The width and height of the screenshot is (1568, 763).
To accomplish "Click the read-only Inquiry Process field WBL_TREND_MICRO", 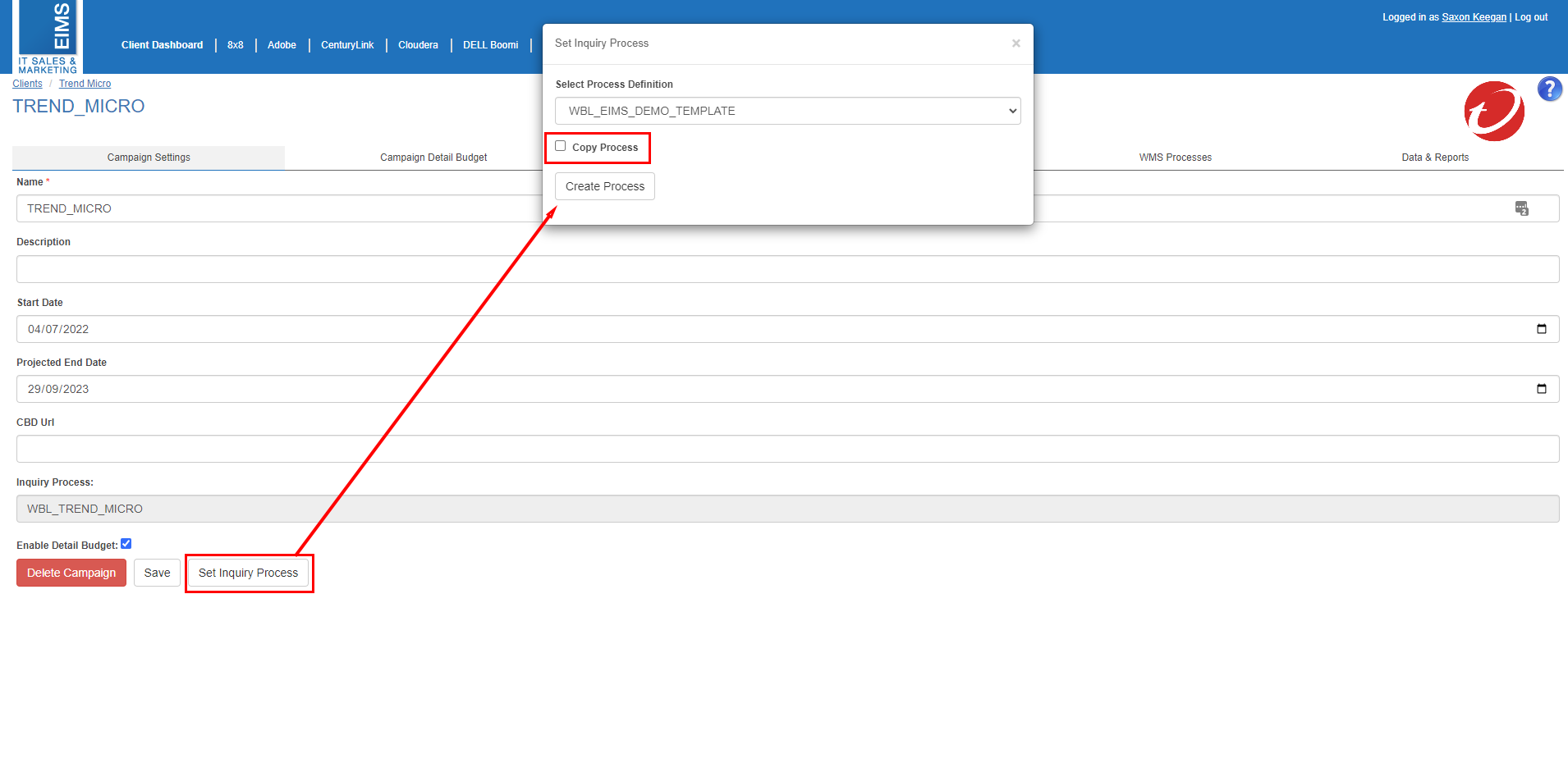I will click(787, 509).
